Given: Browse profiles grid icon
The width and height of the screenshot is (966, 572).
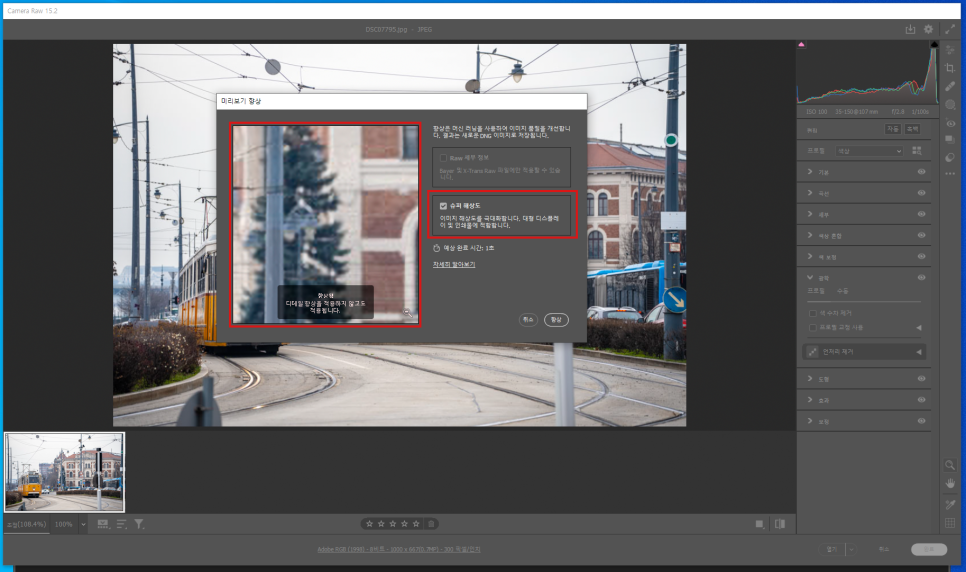Looking at the screenshot, I should (x=916, y=150).
